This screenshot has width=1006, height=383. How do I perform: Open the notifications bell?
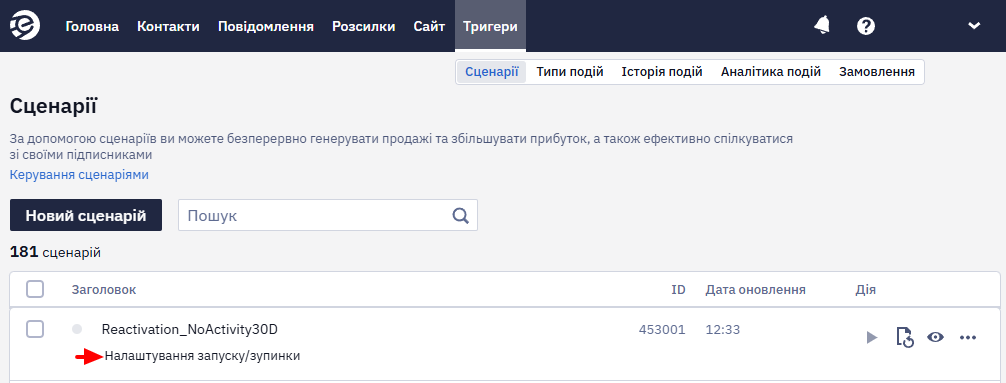(822, 26)
